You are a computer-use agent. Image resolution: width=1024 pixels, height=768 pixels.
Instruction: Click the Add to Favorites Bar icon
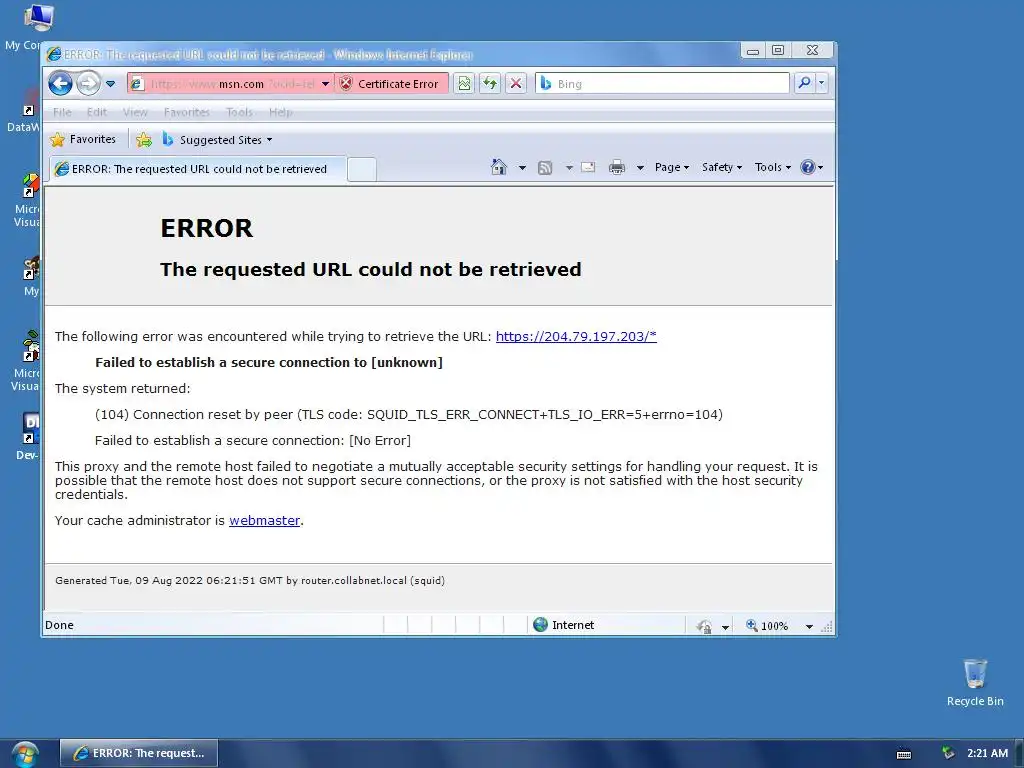pos(144,140)
